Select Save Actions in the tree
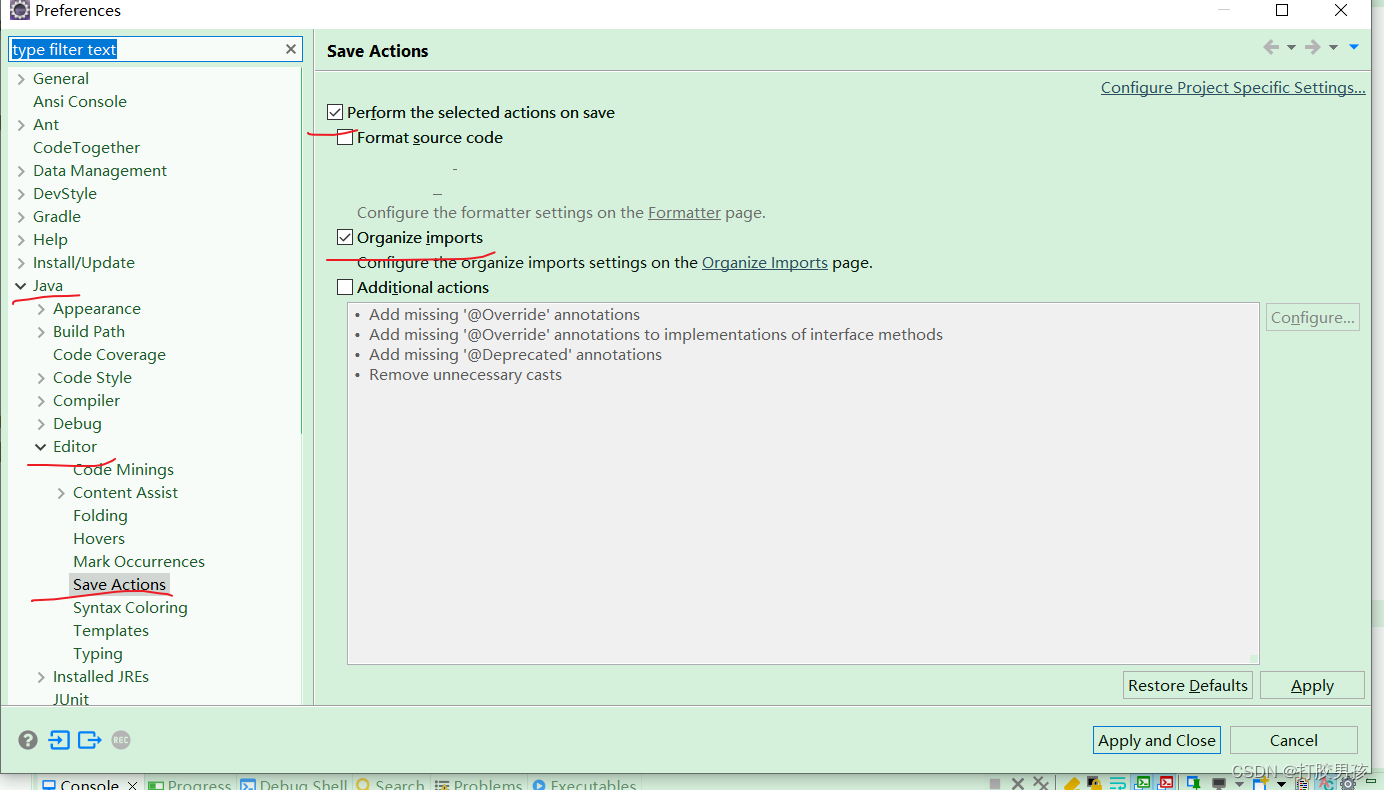The image size is (1384, 790). 119,585
